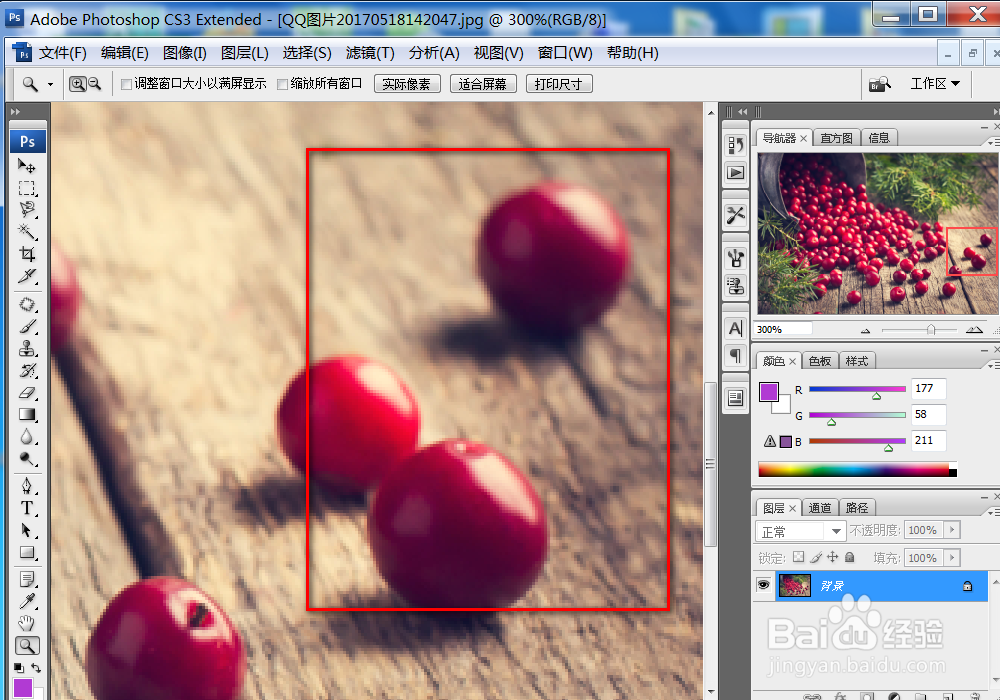The image size is (1000, 700).
Task: Toggle lock position icon
Action: click(833, 557)
